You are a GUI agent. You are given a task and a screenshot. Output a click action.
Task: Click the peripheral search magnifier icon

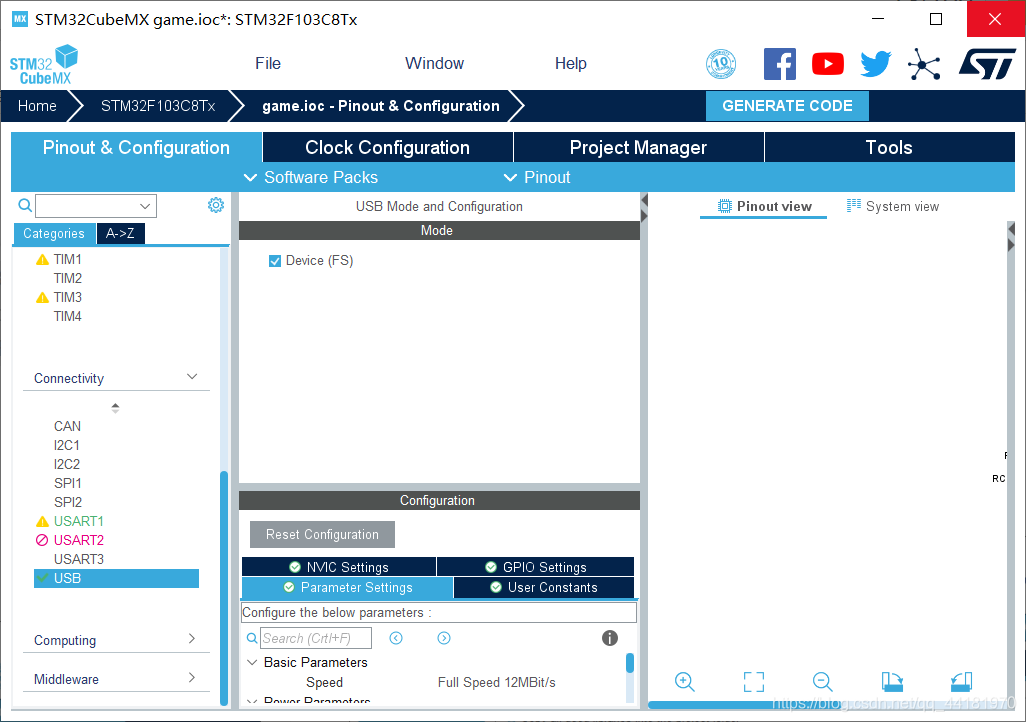25,206
